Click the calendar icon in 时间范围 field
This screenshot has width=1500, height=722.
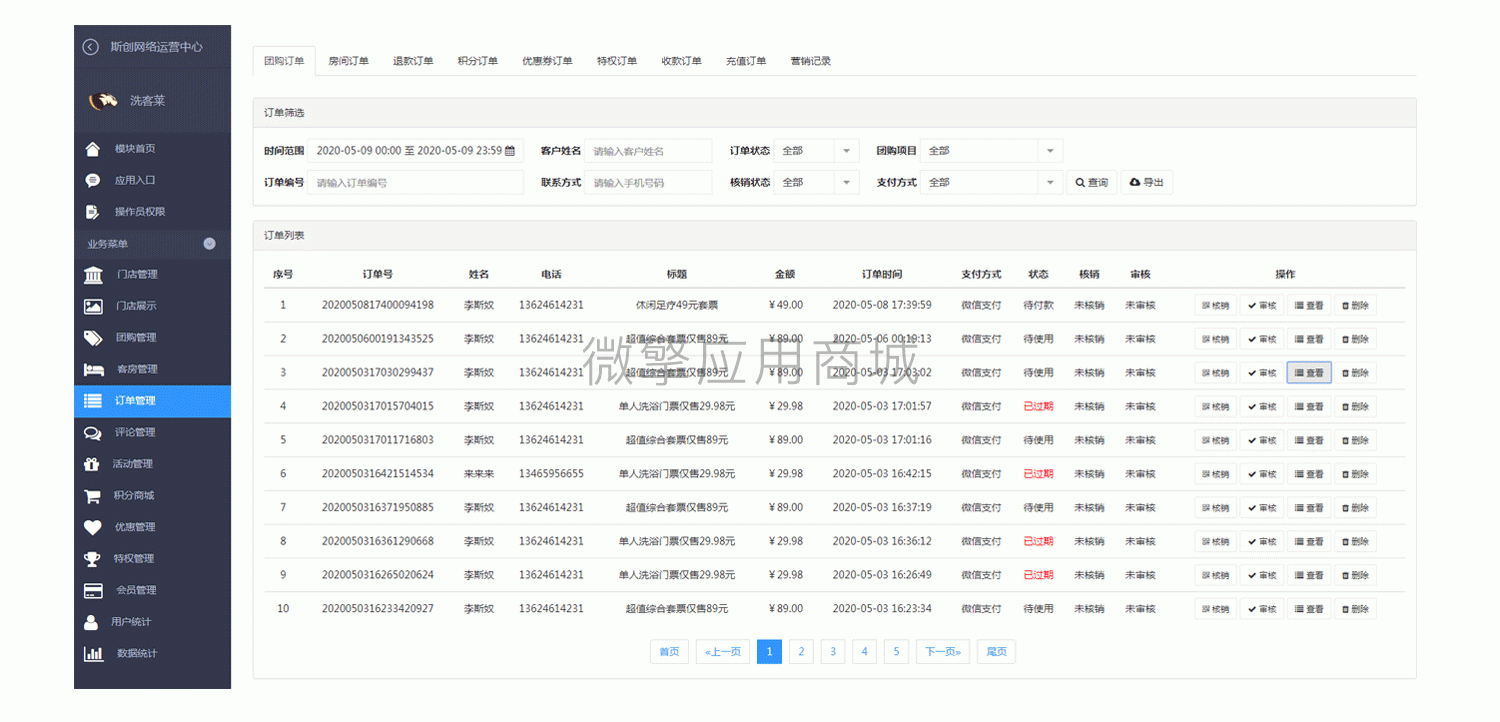pos(510,151)
